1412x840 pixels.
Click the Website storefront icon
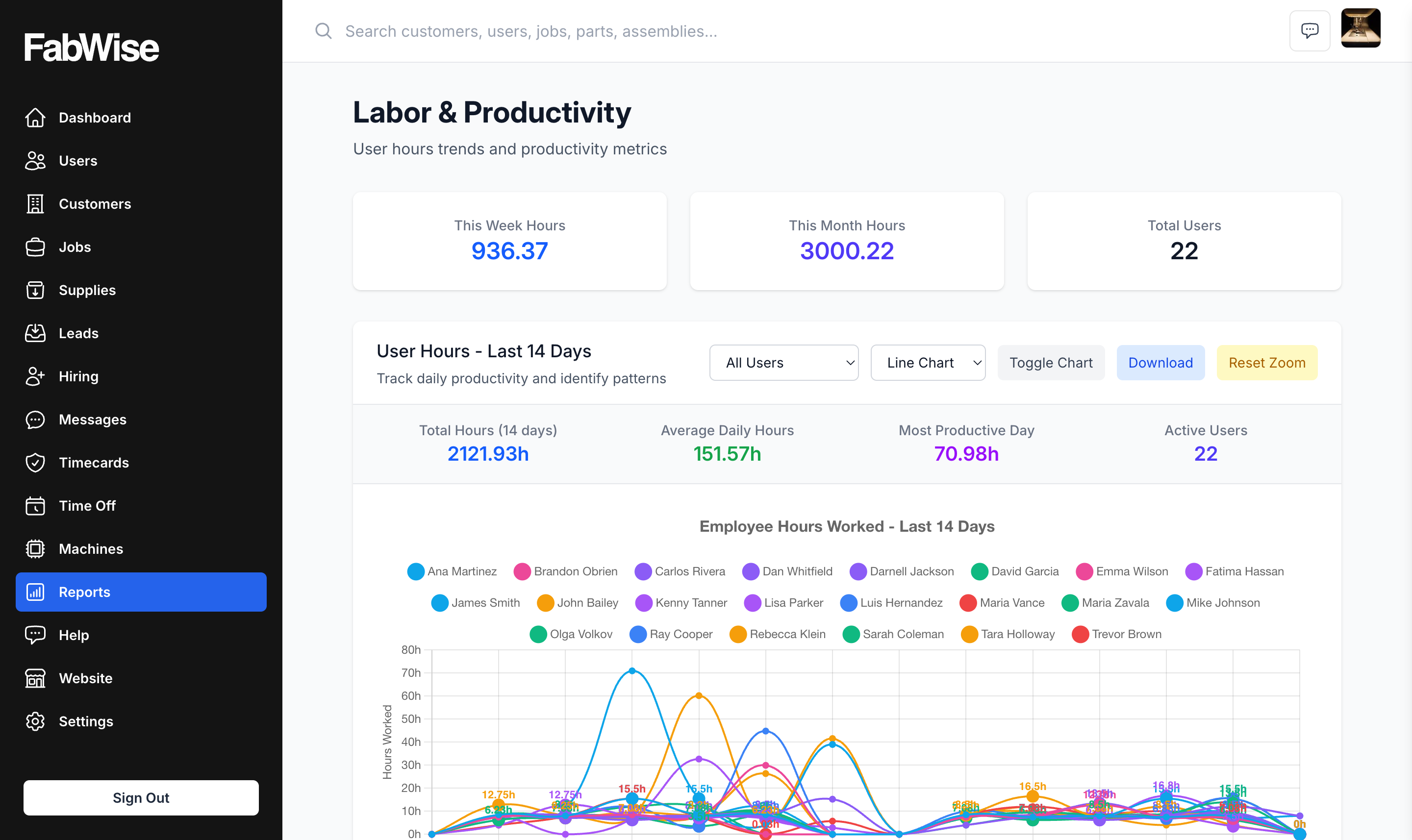tap(35, 678)
